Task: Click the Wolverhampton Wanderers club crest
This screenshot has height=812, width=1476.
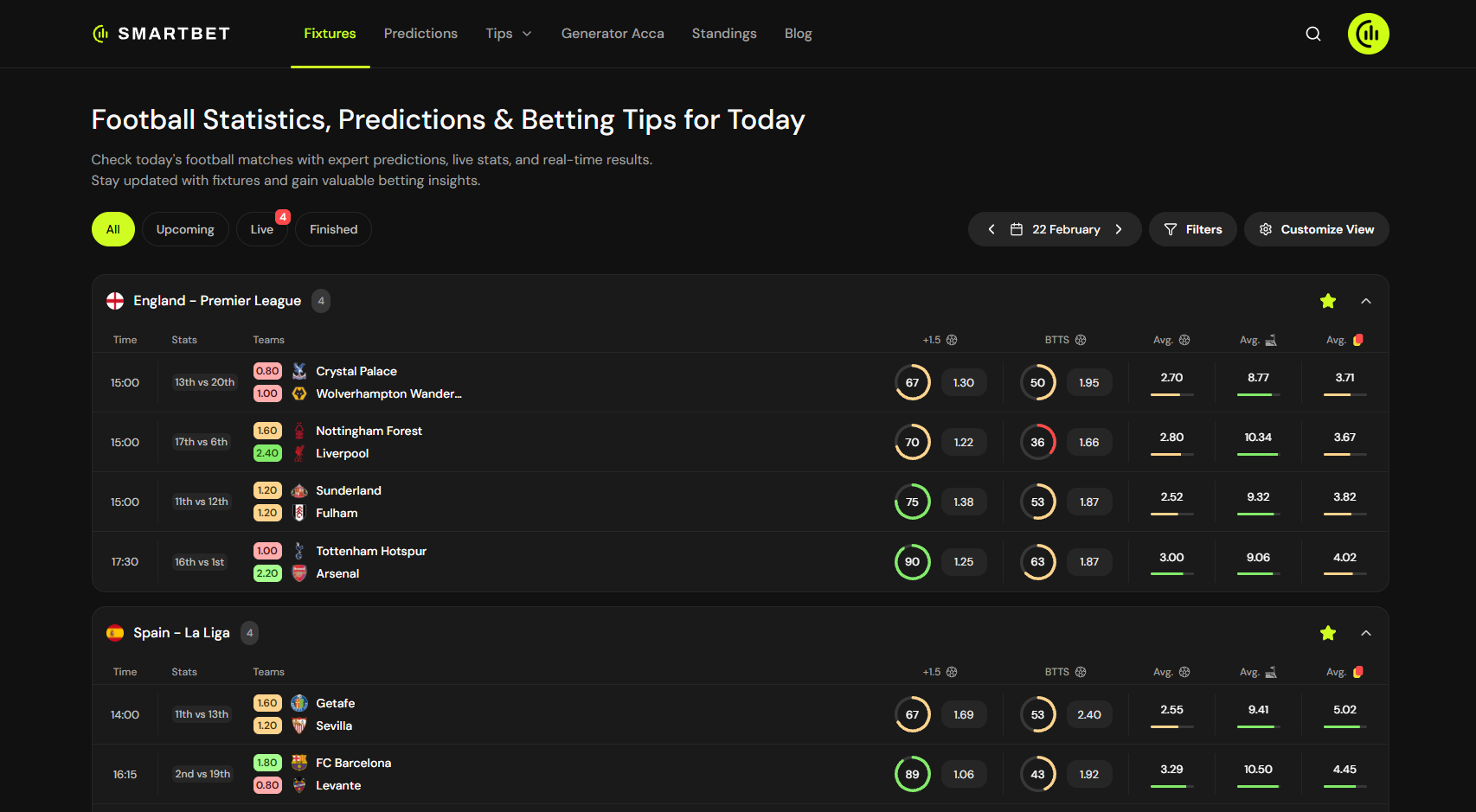Action: [x=299, y=393]
